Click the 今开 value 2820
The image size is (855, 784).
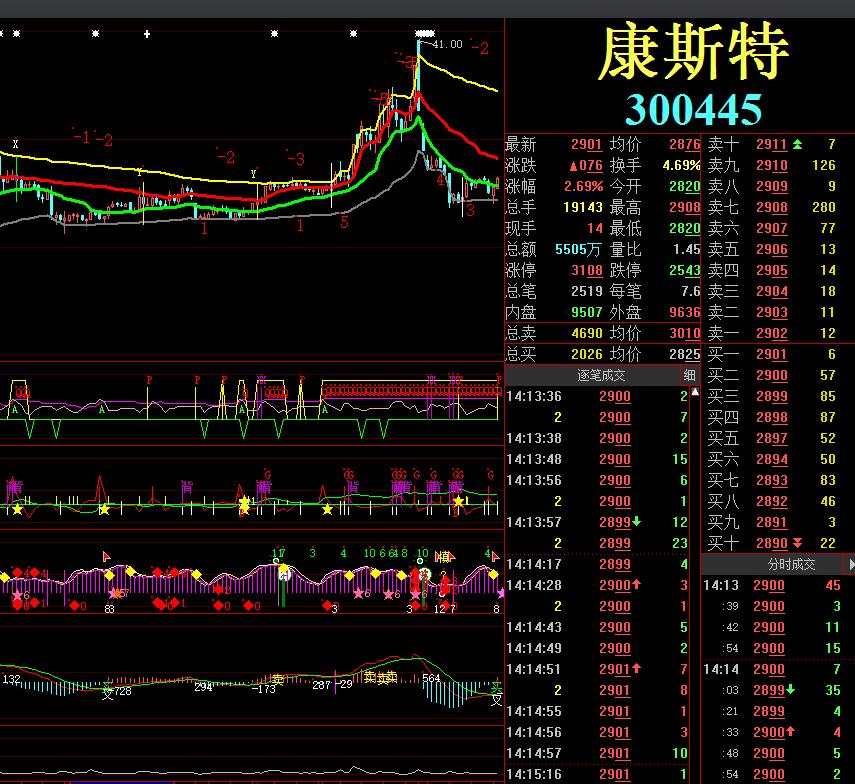[x=685, y=186]
